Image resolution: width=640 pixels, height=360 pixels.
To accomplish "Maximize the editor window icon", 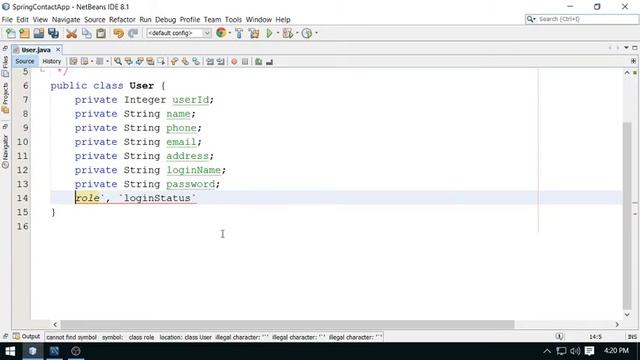I will pos(635,48).
